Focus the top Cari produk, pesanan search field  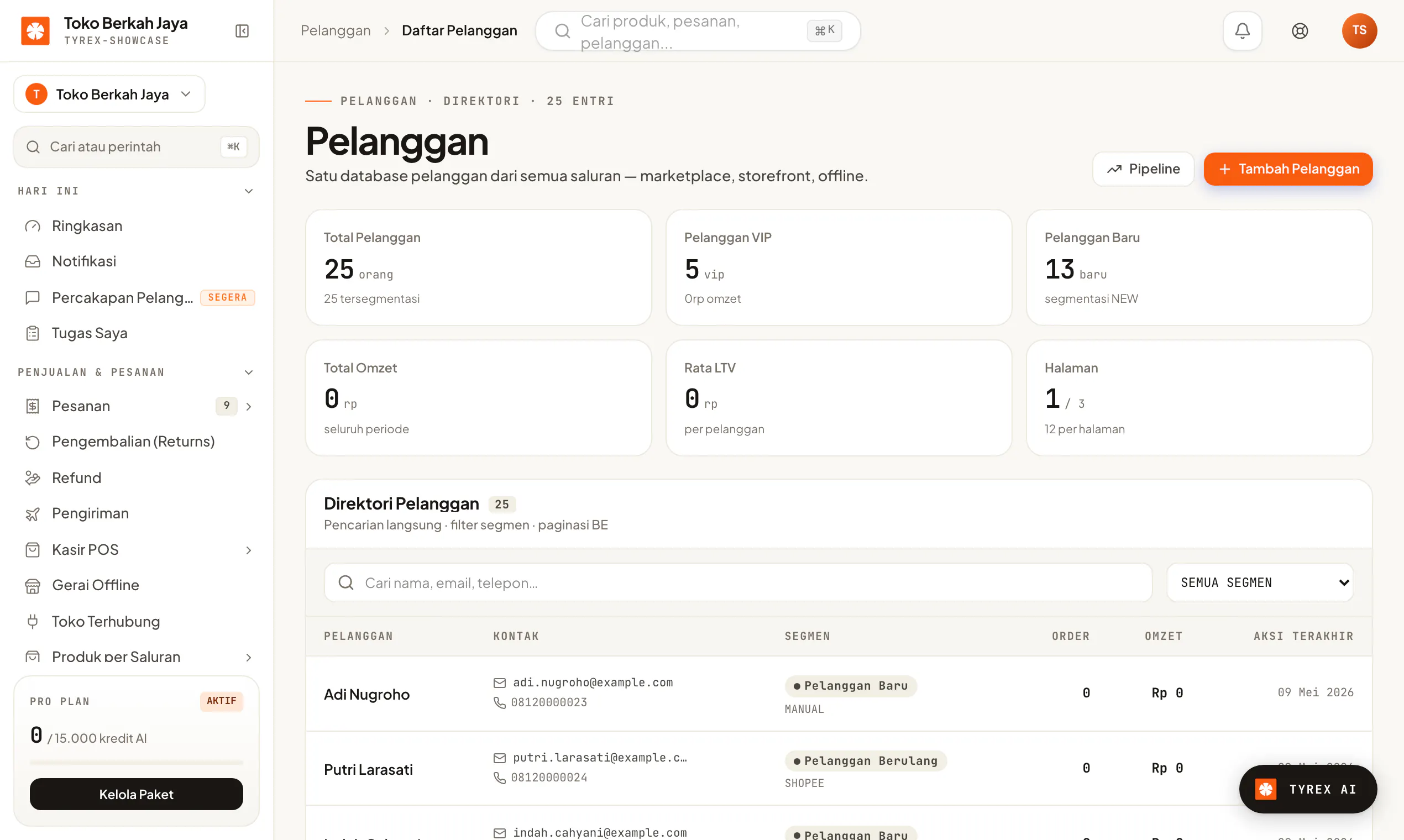point(698,30)
